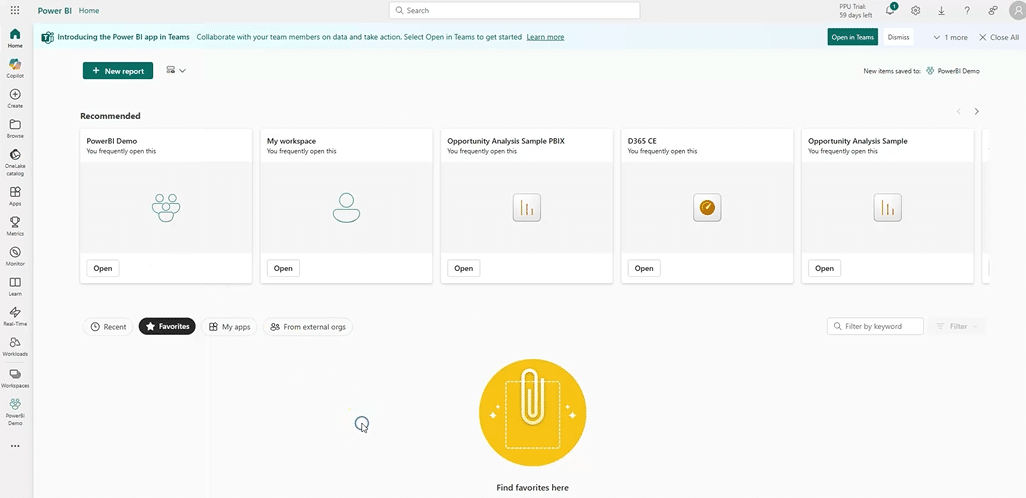Open the settings gear
Viewport: 1026px width, 498px height.
point(915,10)
